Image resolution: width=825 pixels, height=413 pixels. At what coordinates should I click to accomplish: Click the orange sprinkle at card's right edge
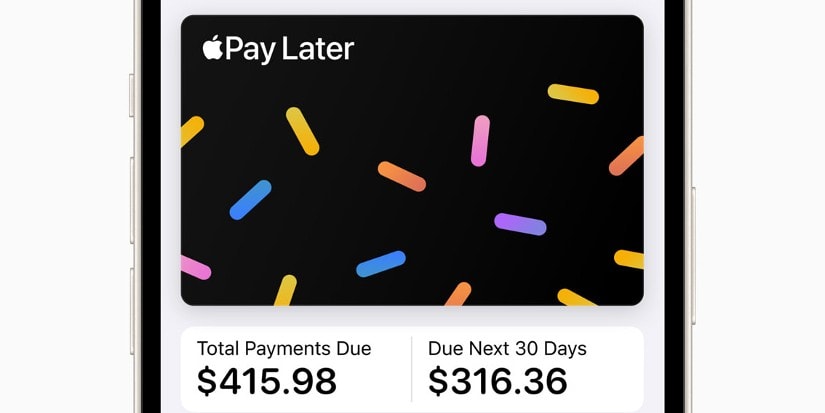point(627,155)
